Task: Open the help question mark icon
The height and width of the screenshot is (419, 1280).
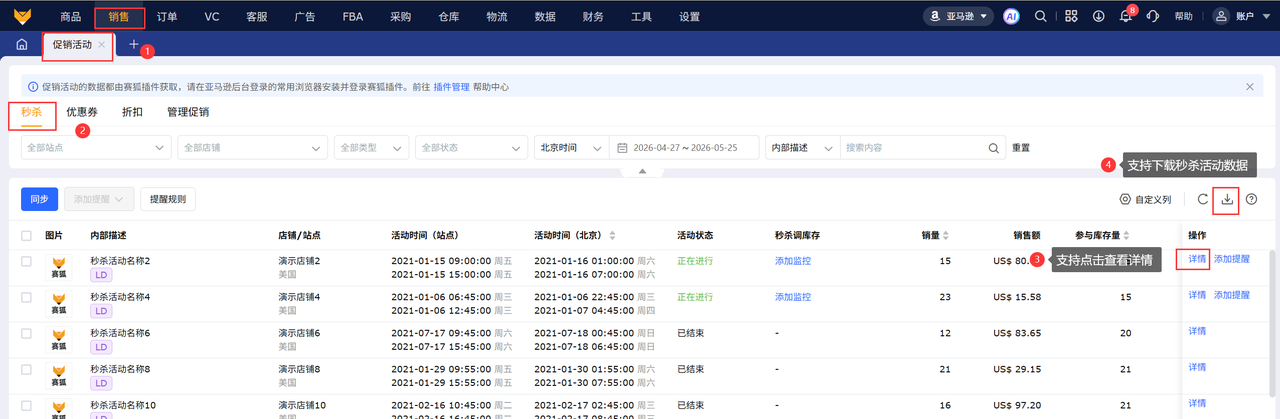Action: [x=1251, y=200]
